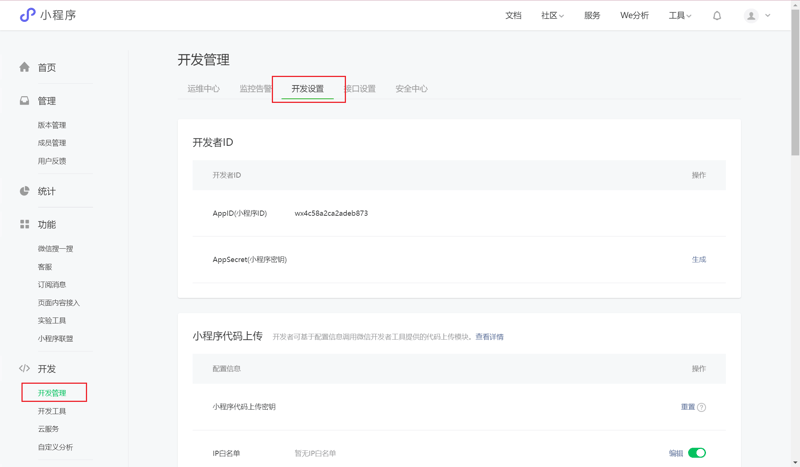Go to 首页 in sidebar
The height and width of the screenshot is (467, 800).
click(47, 67)
